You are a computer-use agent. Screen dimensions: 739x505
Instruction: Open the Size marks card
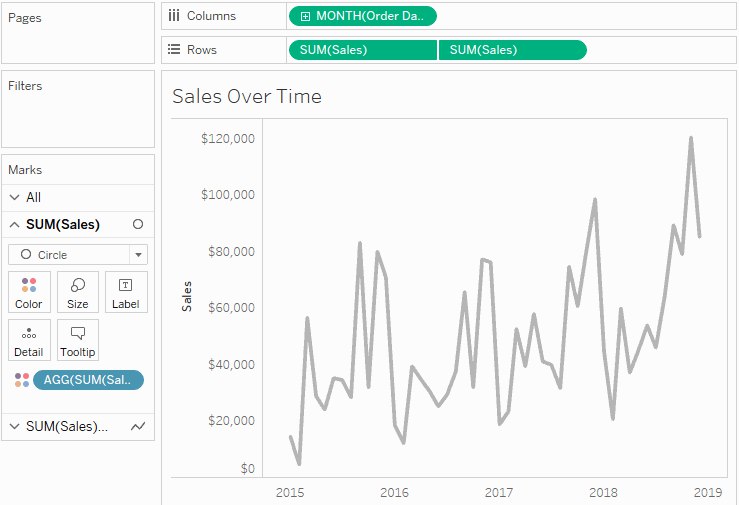(78, 292)
